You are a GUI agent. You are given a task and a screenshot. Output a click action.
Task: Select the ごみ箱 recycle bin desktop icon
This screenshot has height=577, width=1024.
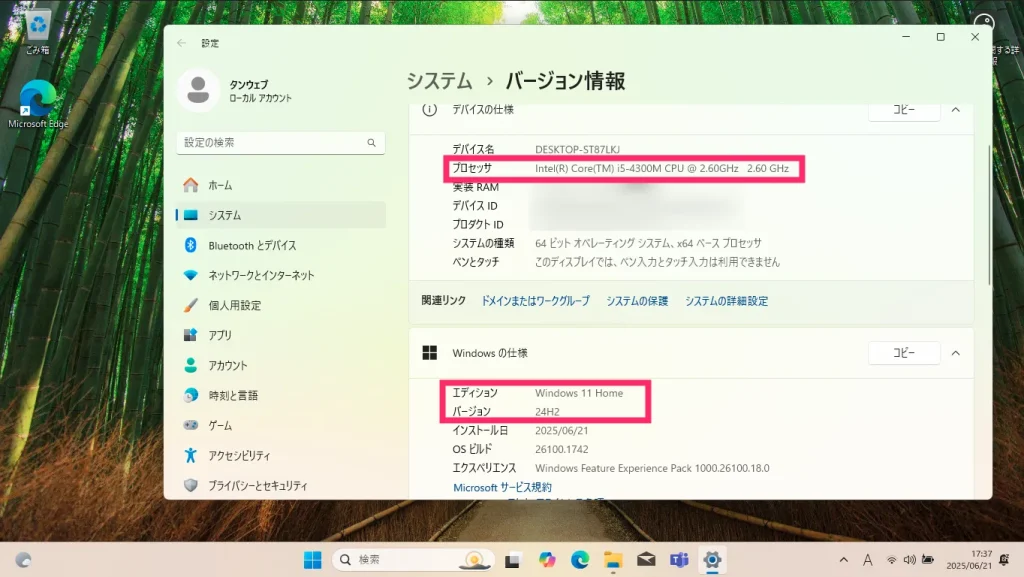pos(38,33)
